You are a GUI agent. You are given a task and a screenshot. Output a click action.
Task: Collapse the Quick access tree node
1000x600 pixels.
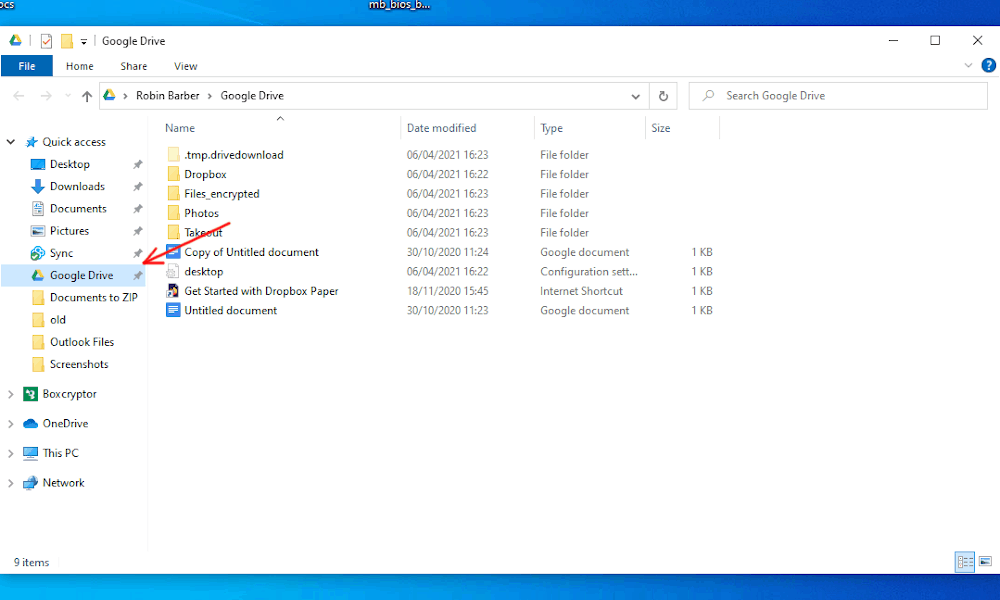click(x=11, y=142)
